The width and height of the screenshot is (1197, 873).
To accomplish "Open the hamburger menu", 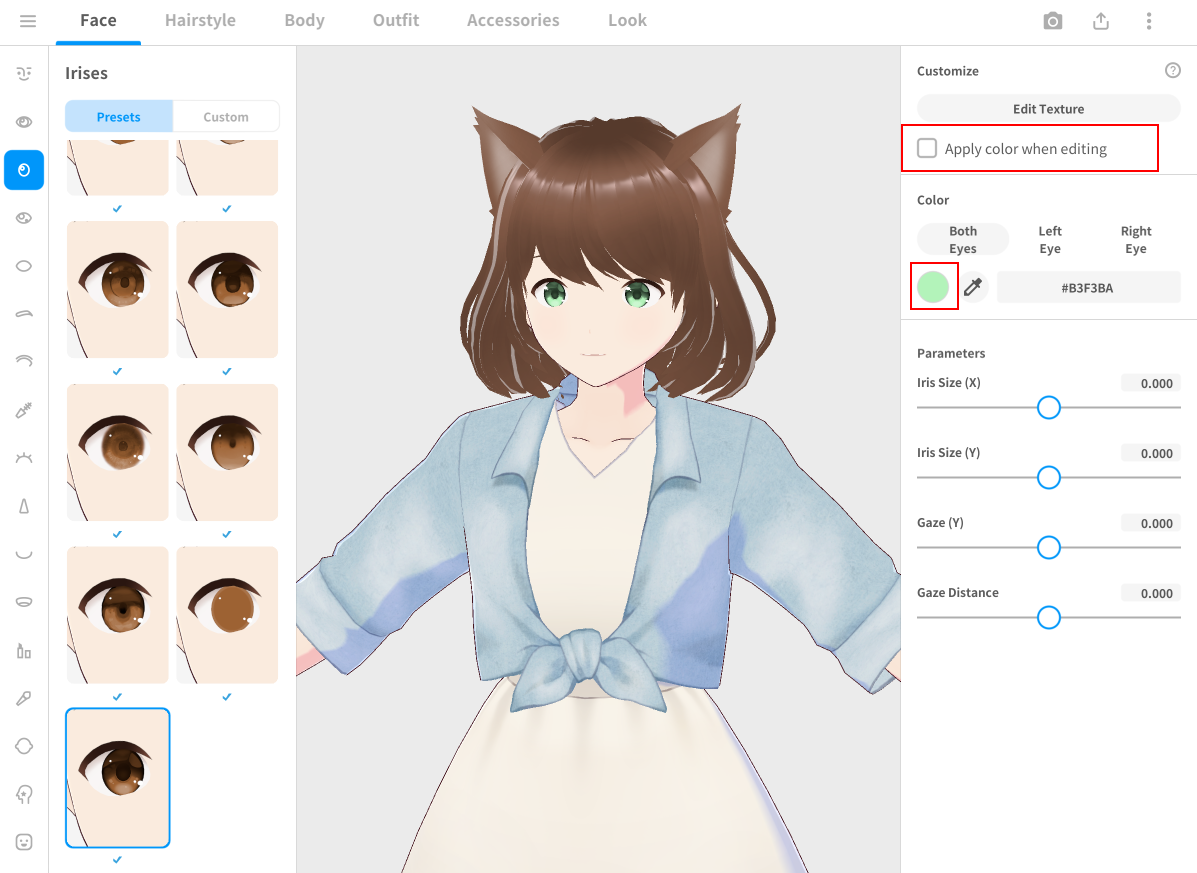I will pyautogui.click(x=28, y=21).
